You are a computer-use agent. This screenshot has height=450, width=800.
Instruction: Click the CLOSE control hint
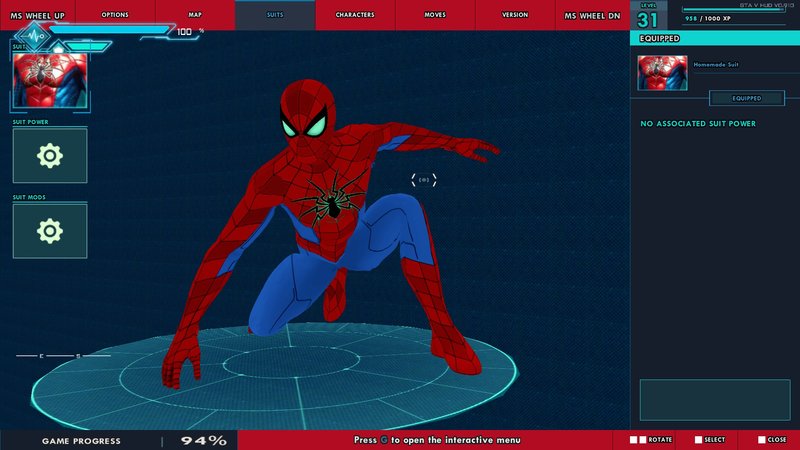[x=772, y=439]
